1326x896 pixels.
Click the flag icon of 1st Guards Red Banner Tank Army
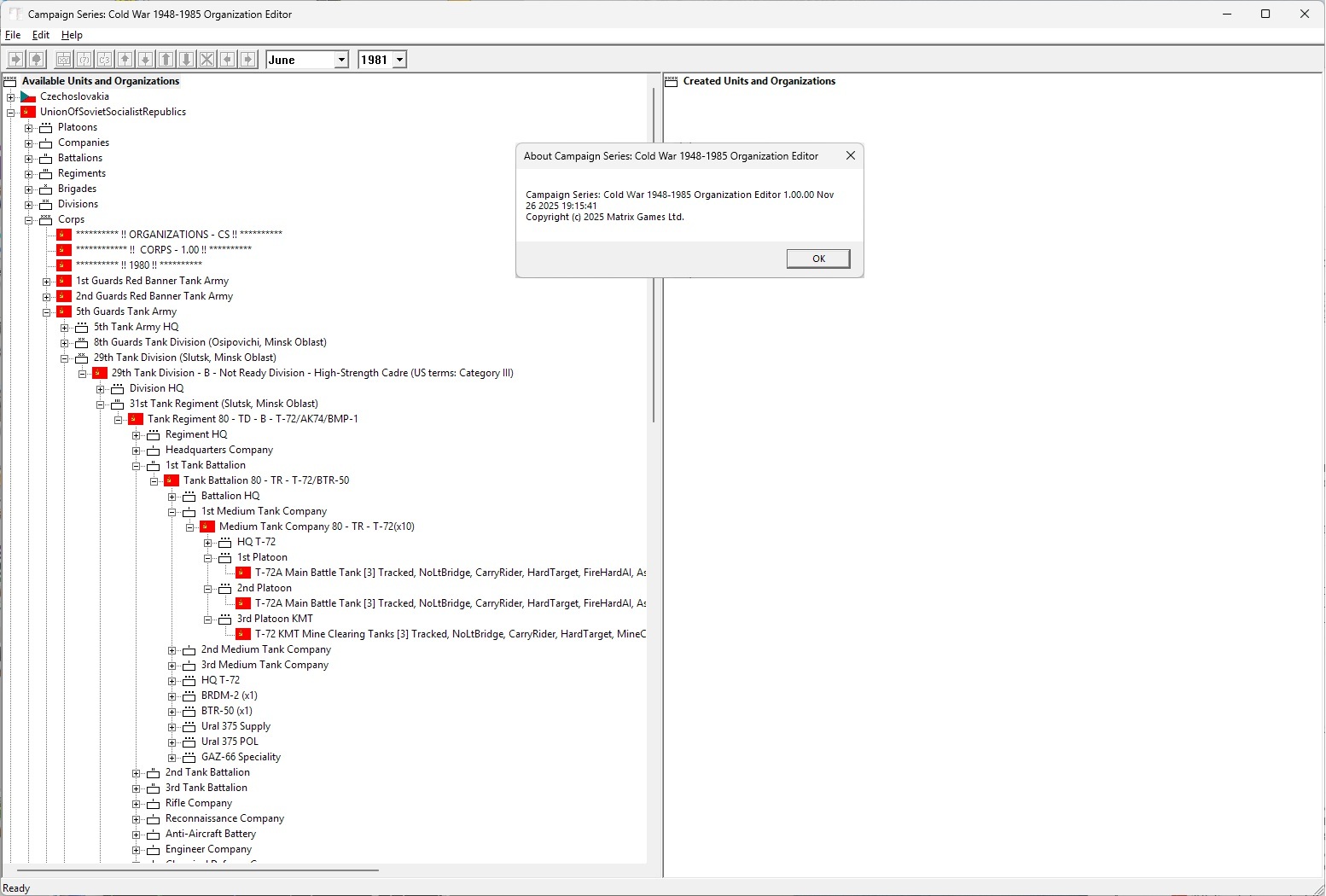pos(64,281)
